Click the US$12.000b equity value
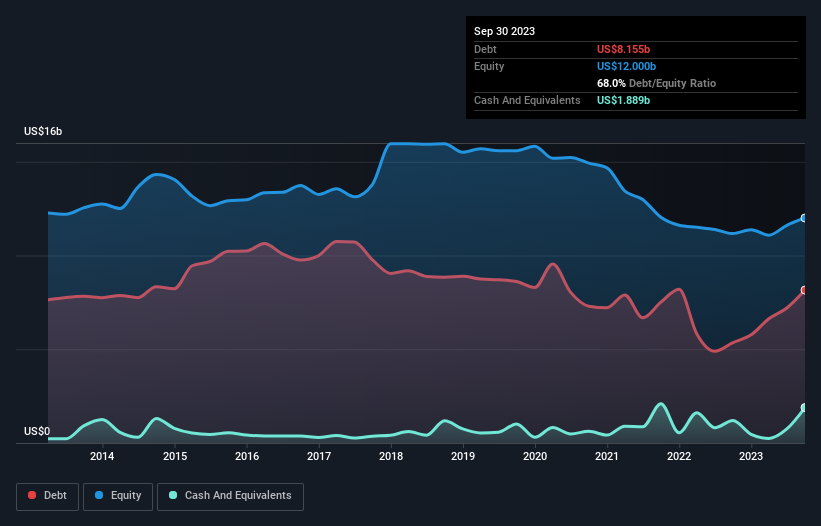 pyautogui.click(x=626, y=66)
